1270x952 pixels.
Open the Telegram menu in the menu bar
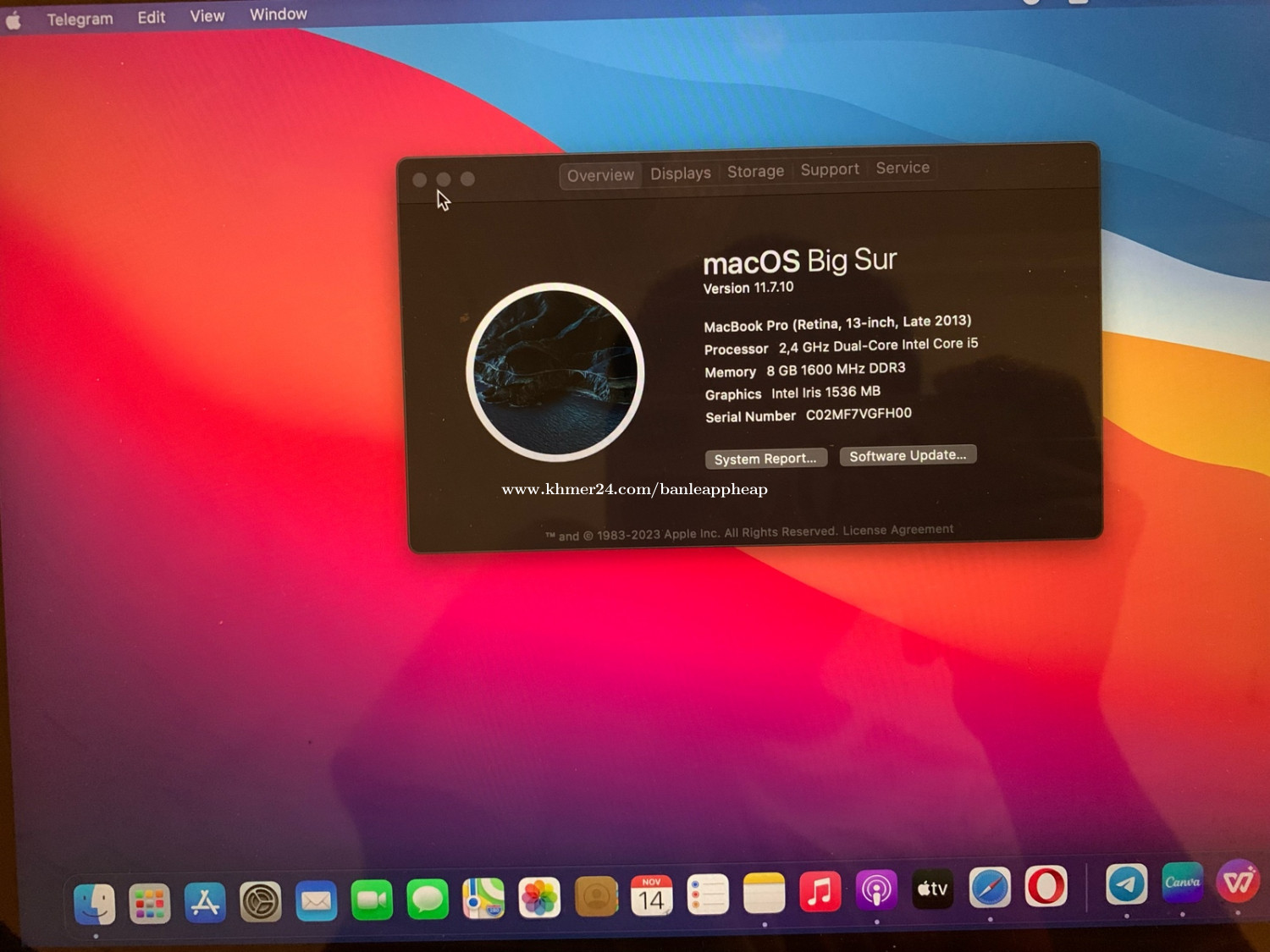(x=80, y=19)
